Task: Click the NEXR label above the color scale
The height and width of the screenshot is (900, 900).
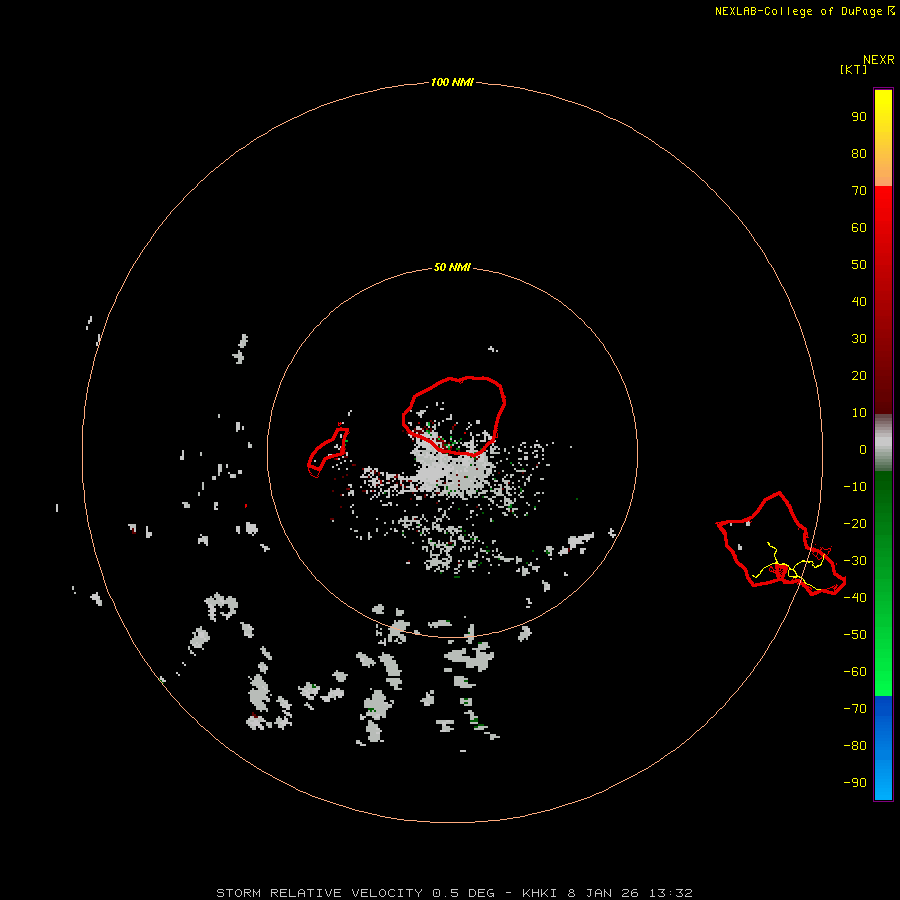Action: tap(879, 60)
